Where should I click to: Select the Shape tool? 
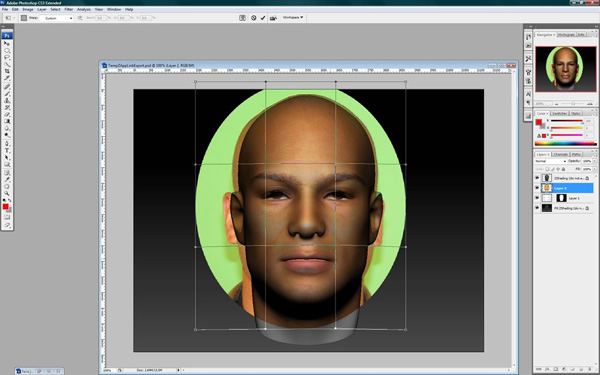tap(7, 165)
